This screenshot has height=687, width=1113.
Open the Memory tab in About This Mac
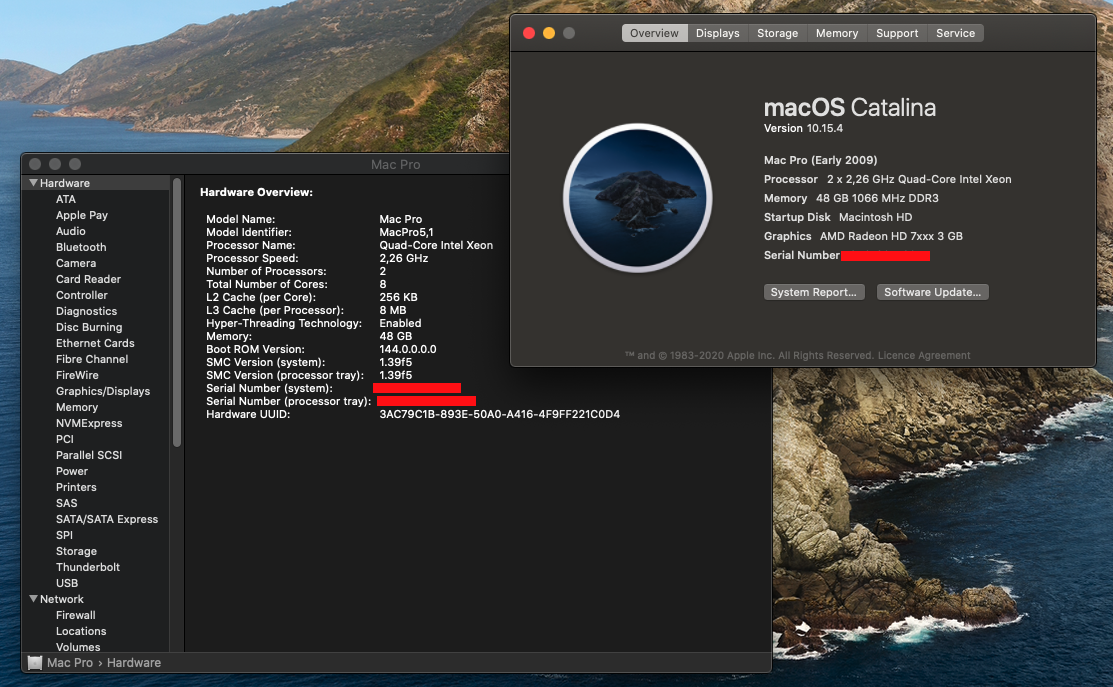click(836, 33)
